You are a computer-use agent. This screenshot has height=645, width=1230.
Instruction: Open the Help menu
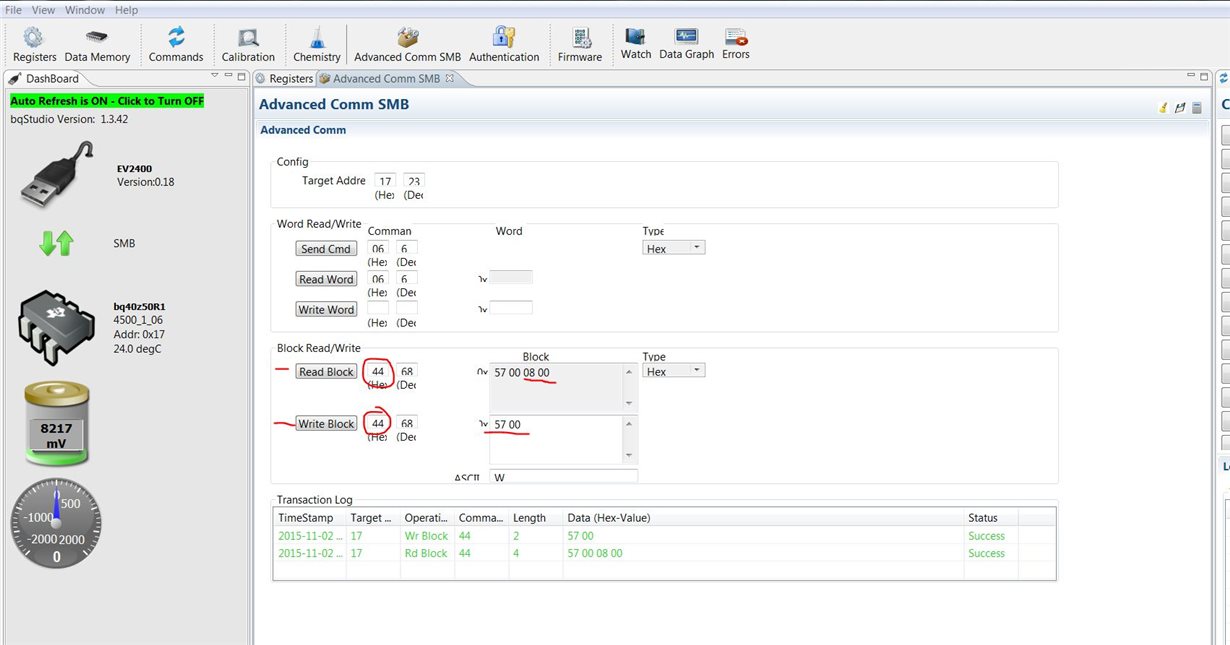point(127,10)
